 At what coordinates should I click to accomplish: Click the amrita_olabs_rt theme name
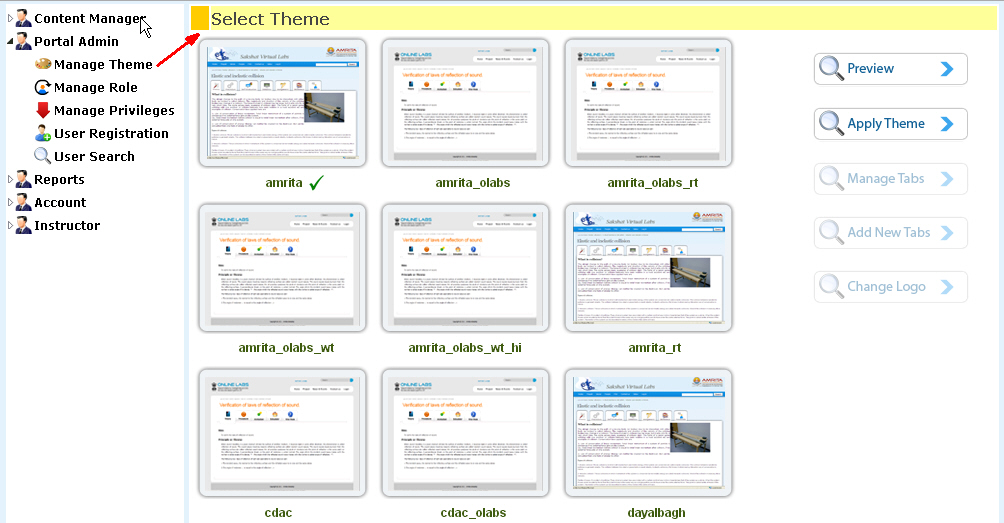coord(652,183)
